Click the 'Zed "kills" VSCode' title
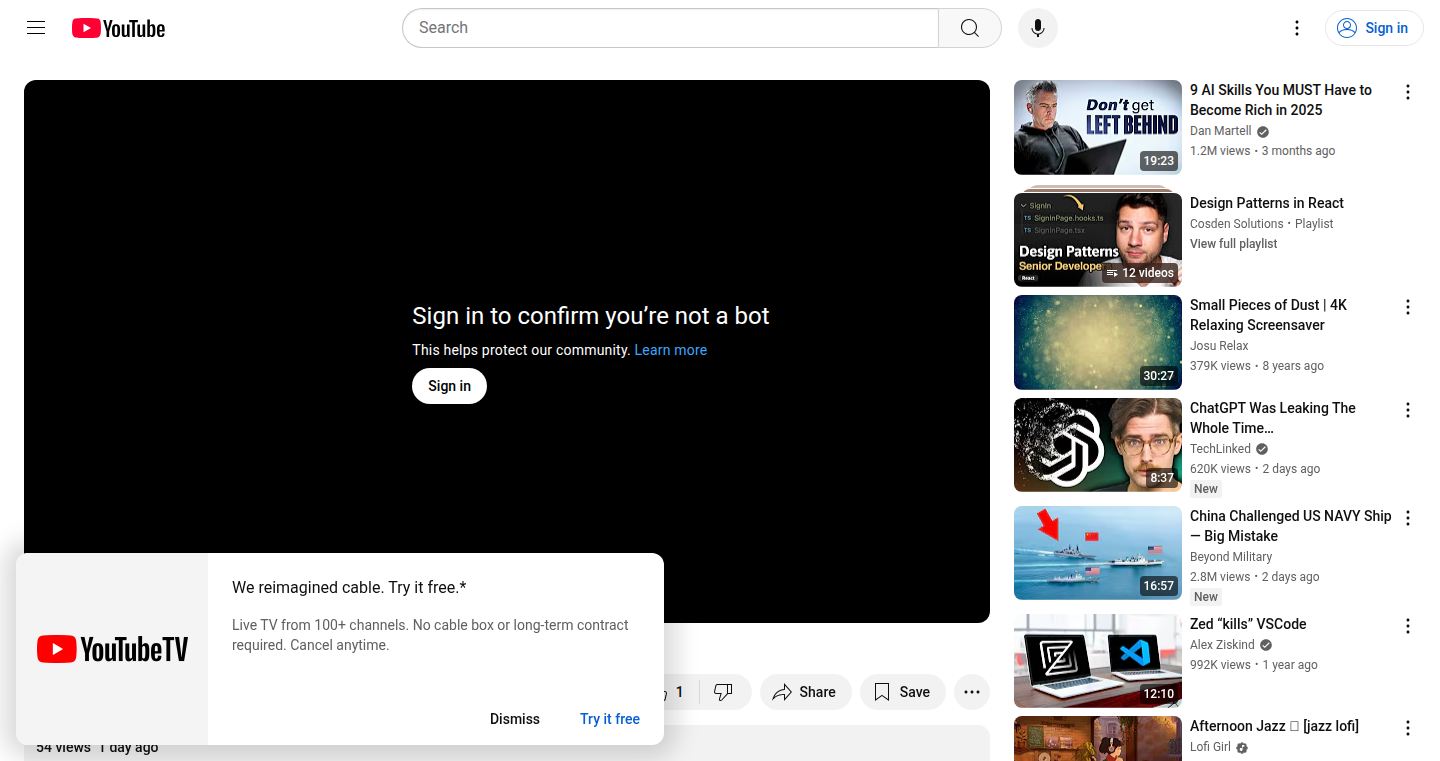This screenshot has width=1440, height=761. pyautogui.click(x=1248, y=624)
